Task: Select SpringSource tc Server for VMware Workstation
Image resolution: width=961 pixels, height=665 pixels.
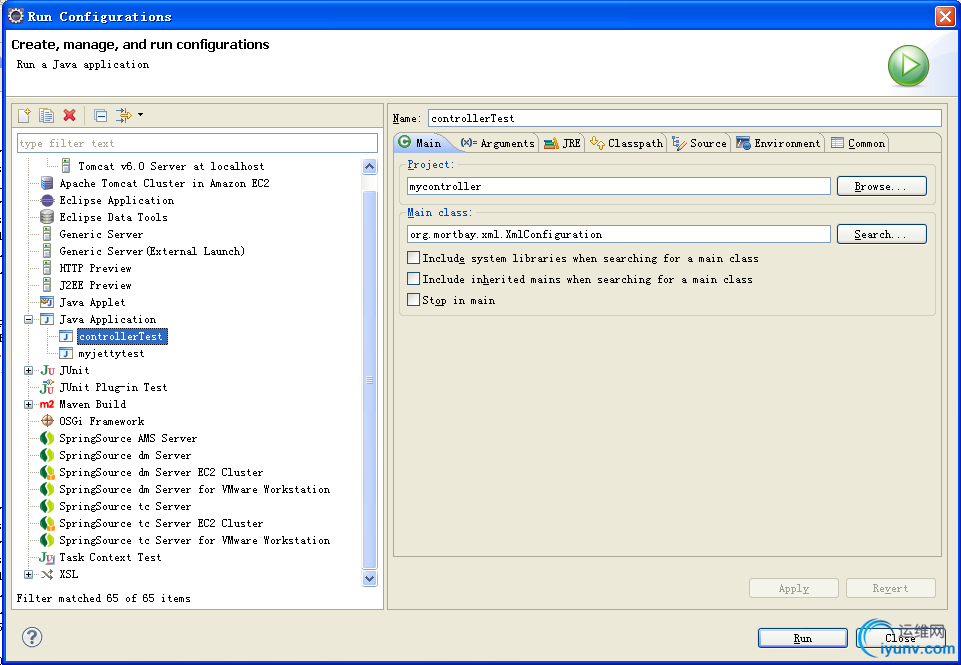Action: 194,540
